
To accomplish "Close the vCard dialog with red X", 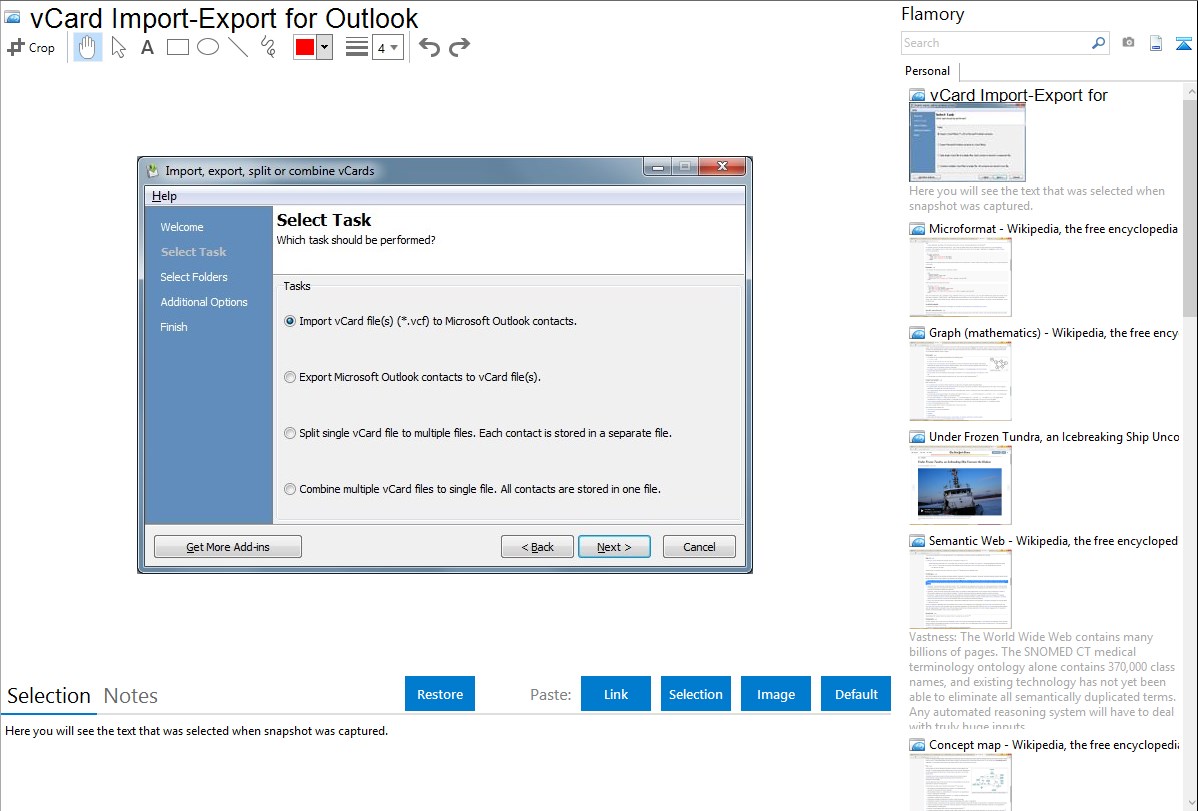I will point(722,166).
